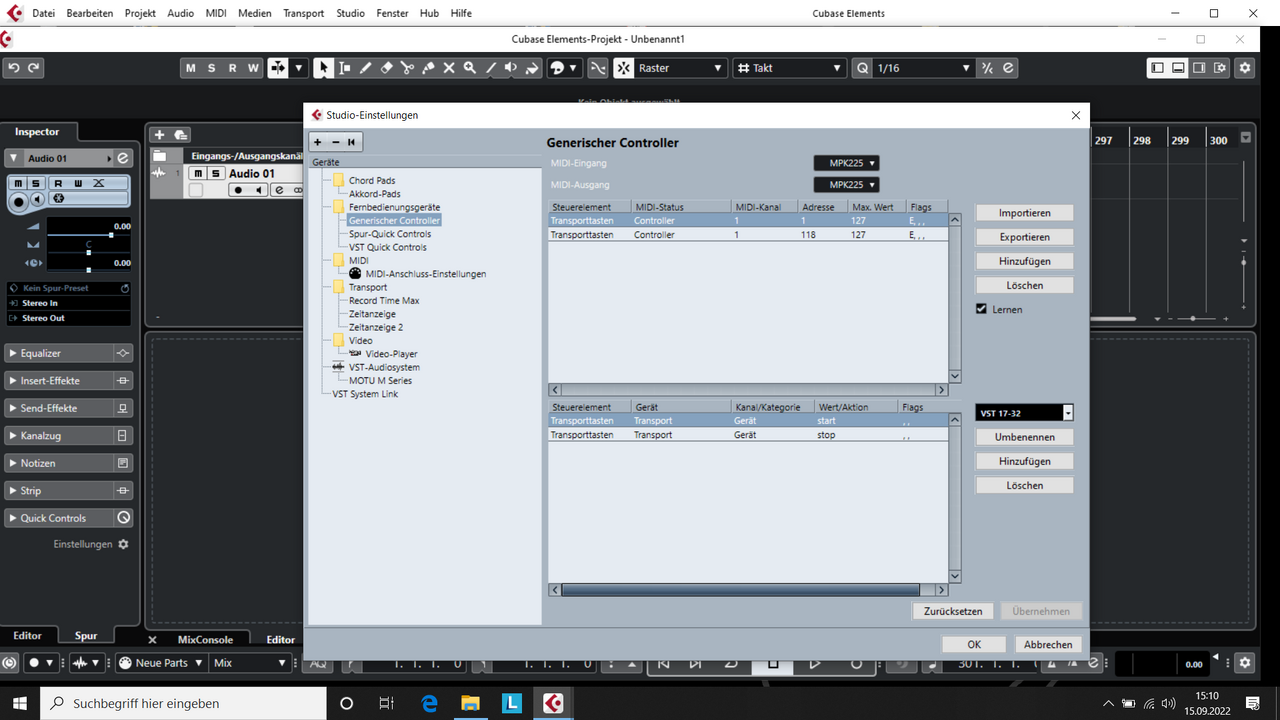The height and width of the screenshot is (720, 1280).
Task: Select the Object Selection arrow tool
Action: pos(323,68)
